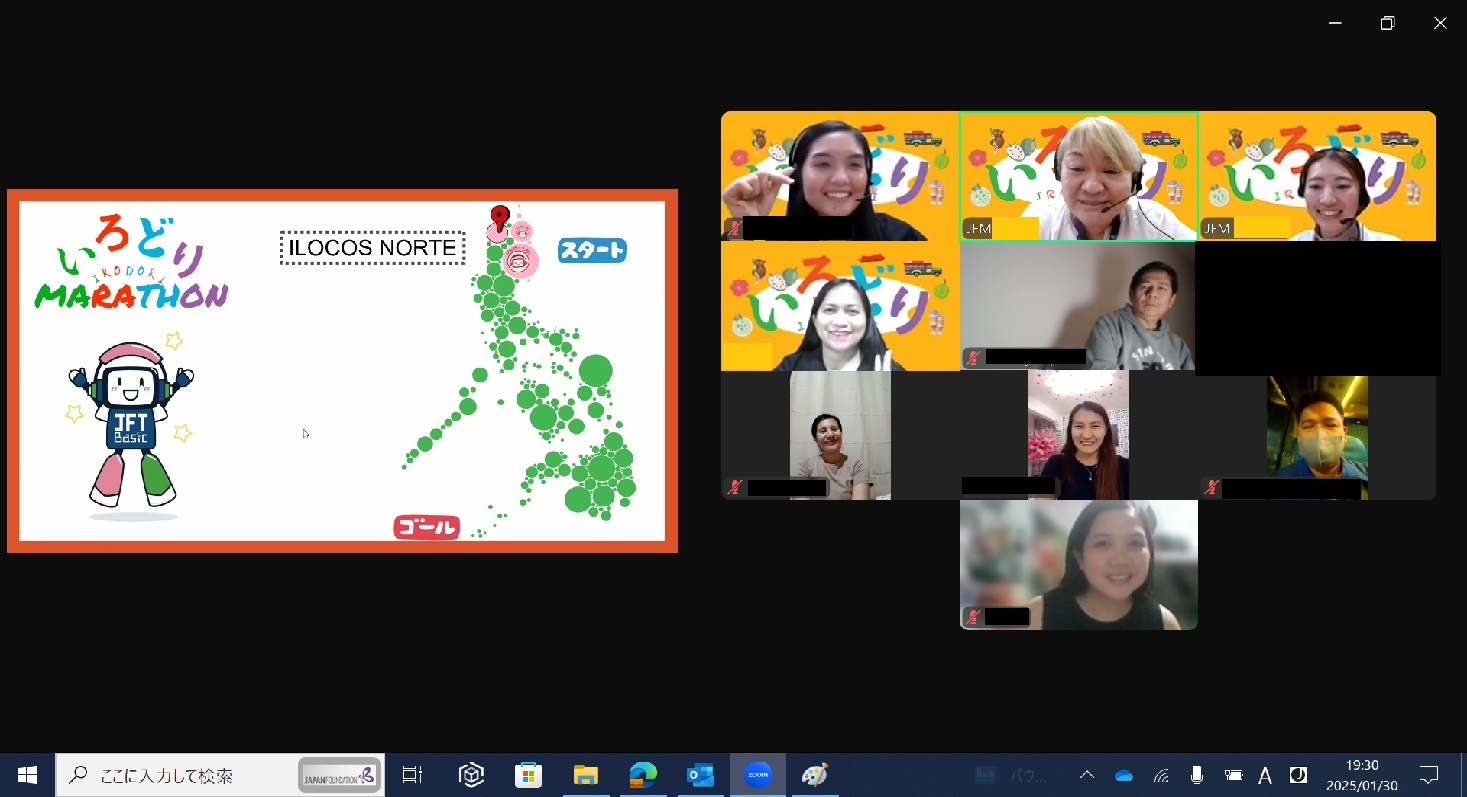
Task: Select the green-bordered active speaker video
Action: click(x=1078, y=176)
